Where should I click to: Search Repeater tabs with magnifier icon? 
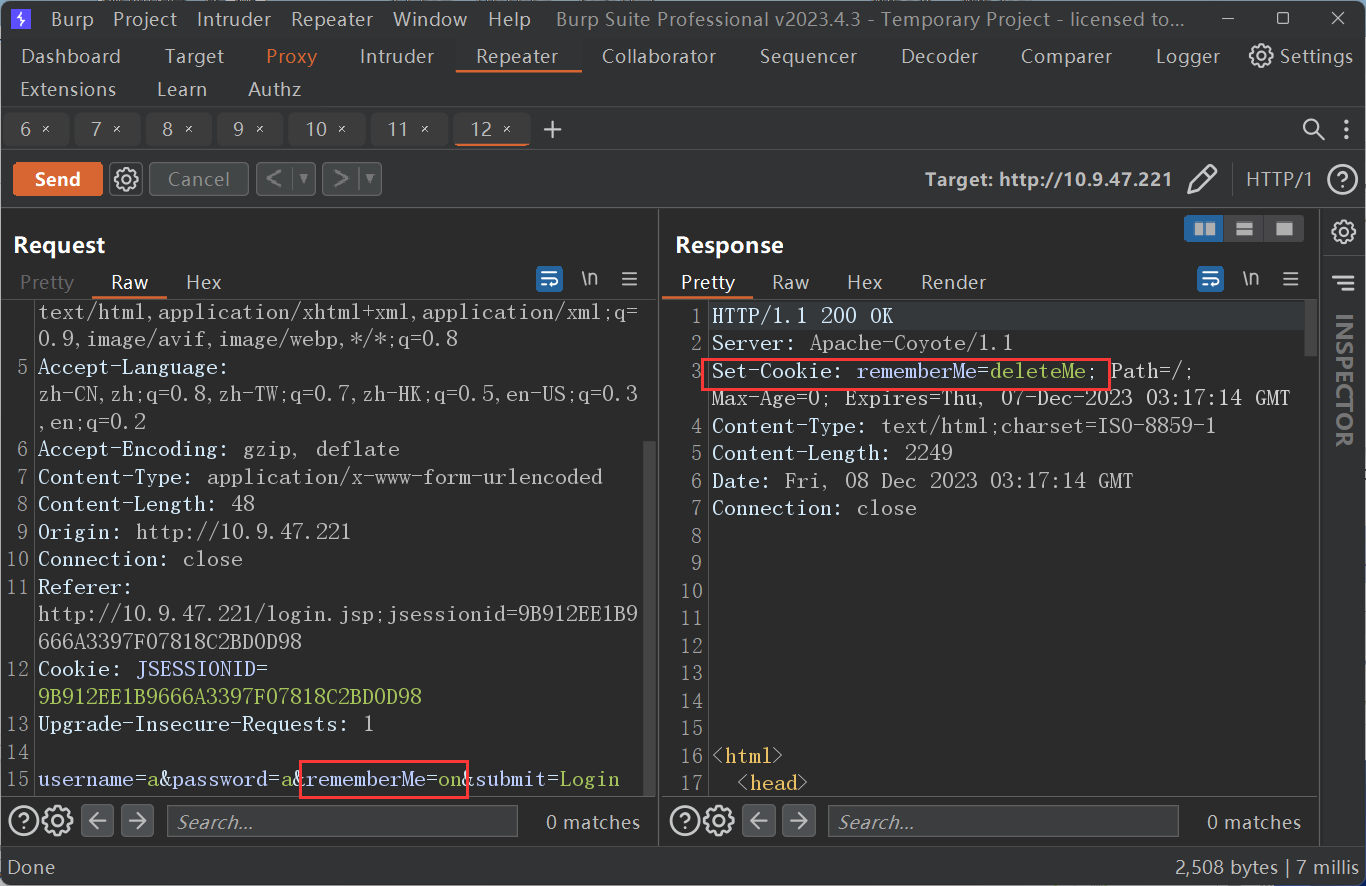point(1313,129)
